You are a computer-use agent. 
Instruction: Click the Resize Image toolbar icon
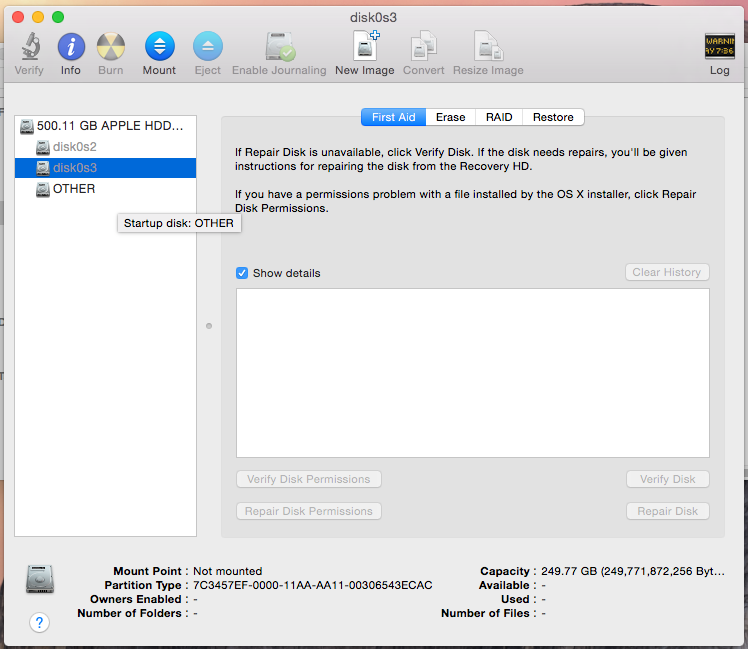tap(488, 46)
